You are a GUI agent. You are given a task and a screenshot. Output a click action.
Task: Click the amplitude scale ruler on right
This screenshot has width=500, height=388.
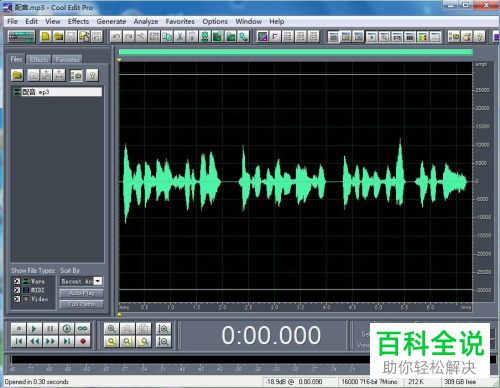pyautogui.click(x=483, y=182)
